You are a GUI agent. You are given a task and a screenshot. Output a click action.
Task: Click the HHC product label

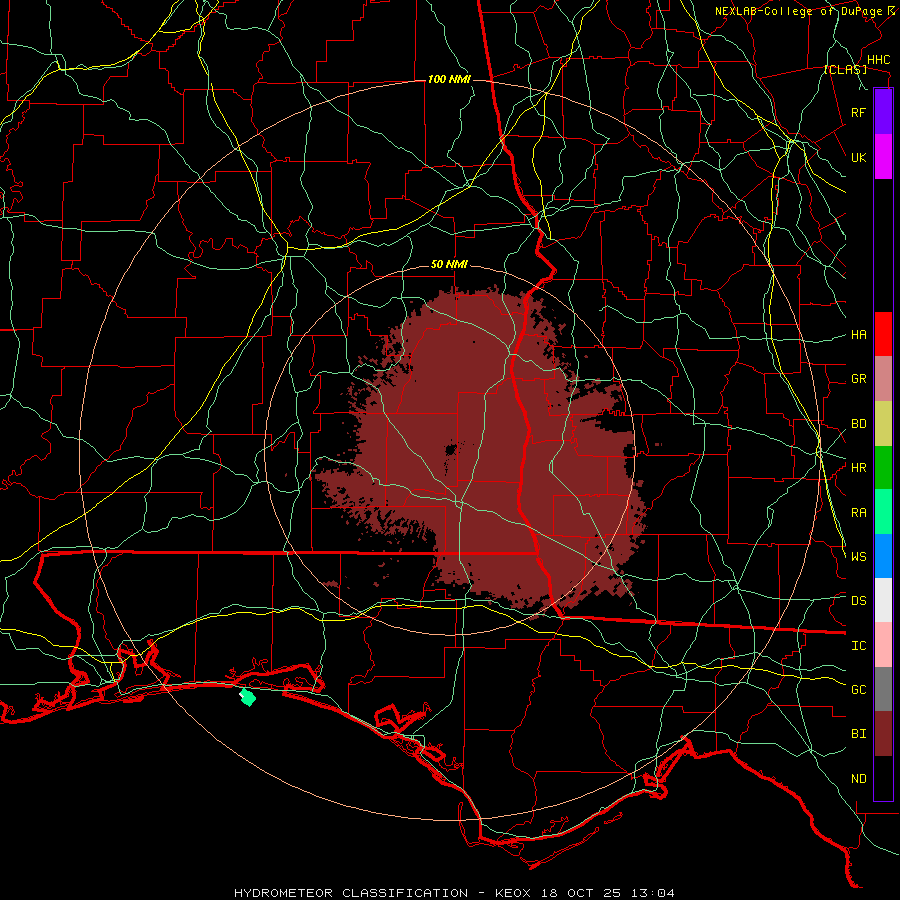pyautogui.click(x=878, y=60)
